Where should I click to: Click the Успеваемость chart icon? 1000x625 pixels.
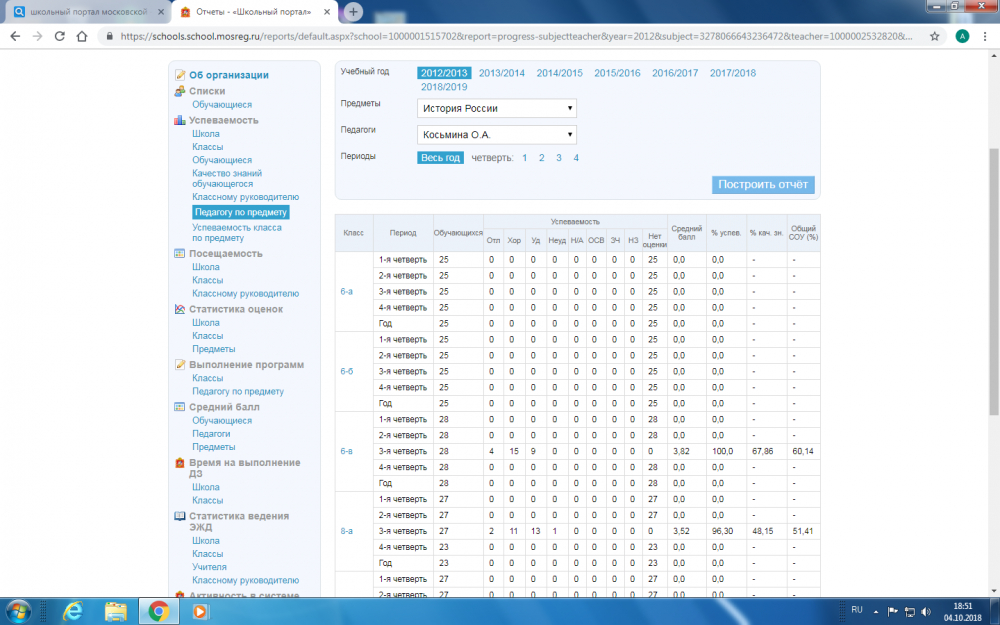point(180,120)
